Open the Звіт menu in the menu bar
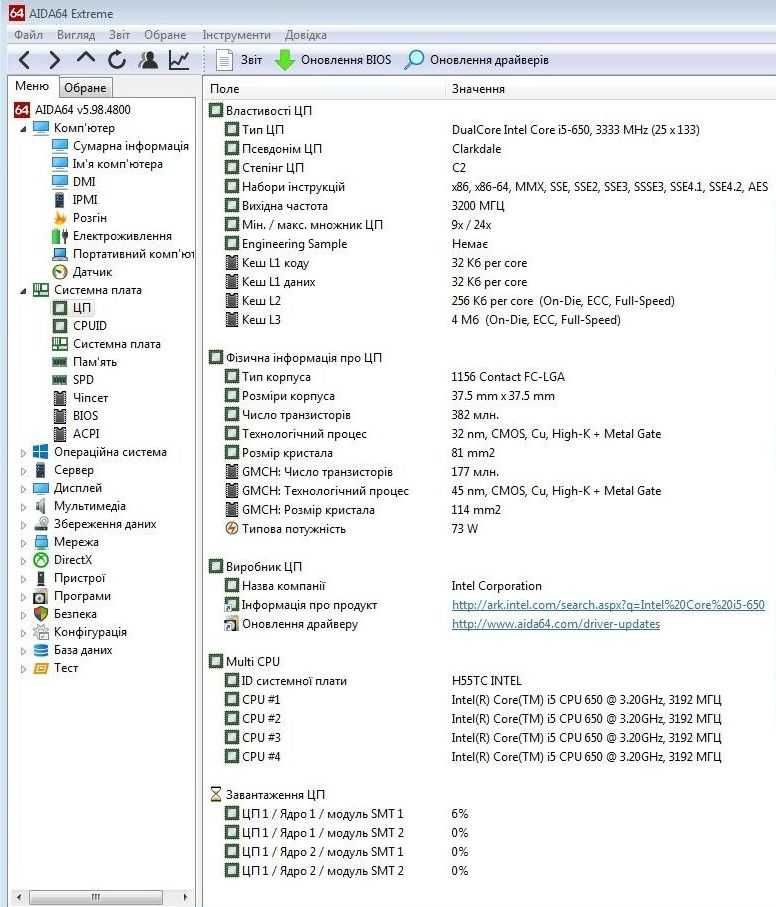 pyautogui.click(x=120, y=35)
